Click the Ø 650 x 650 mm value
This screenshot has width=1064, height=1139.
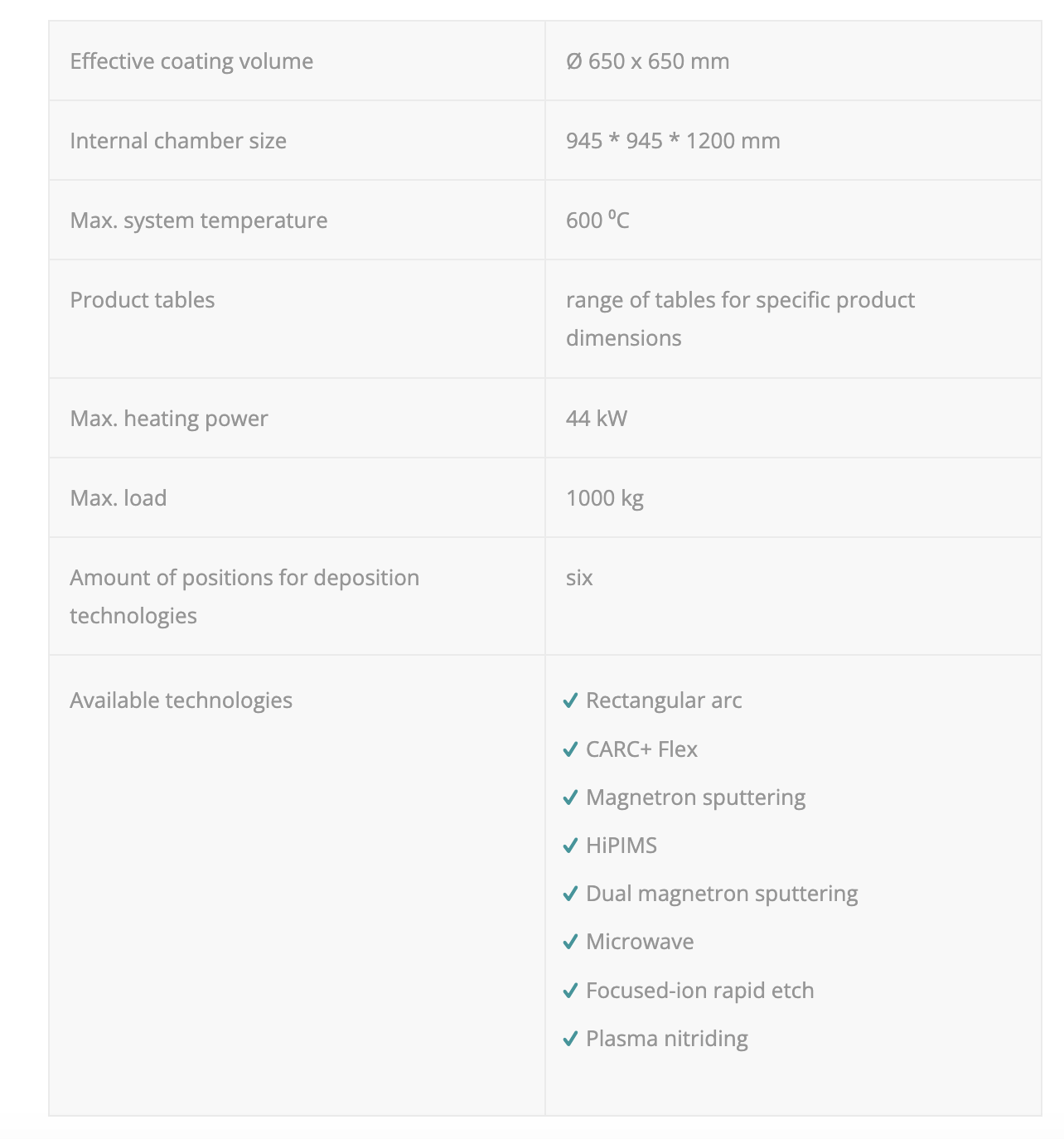(647, 61)
